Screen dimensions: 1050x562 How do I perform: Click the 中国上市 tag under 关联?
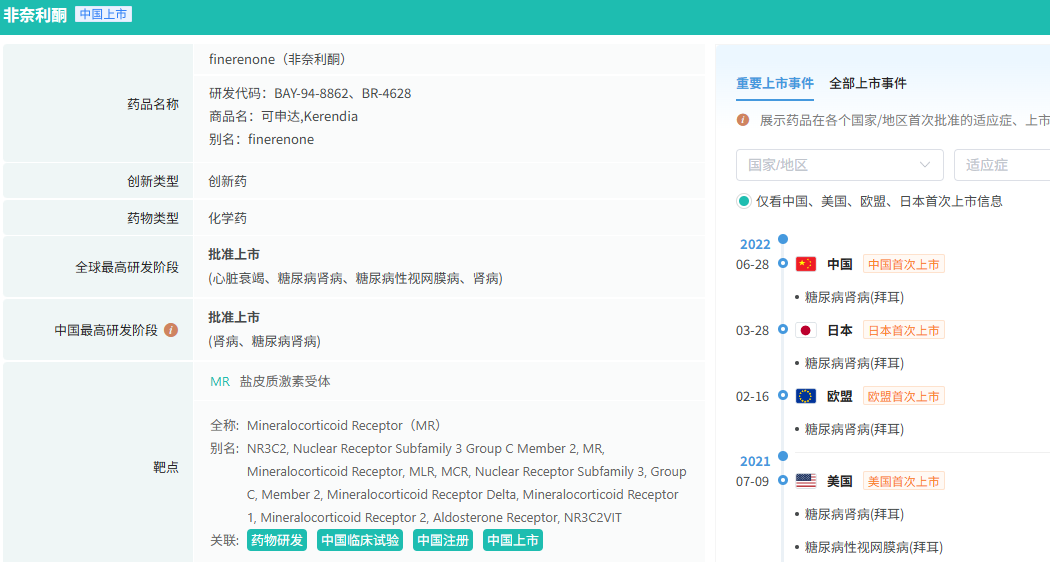tap(513, 541)
